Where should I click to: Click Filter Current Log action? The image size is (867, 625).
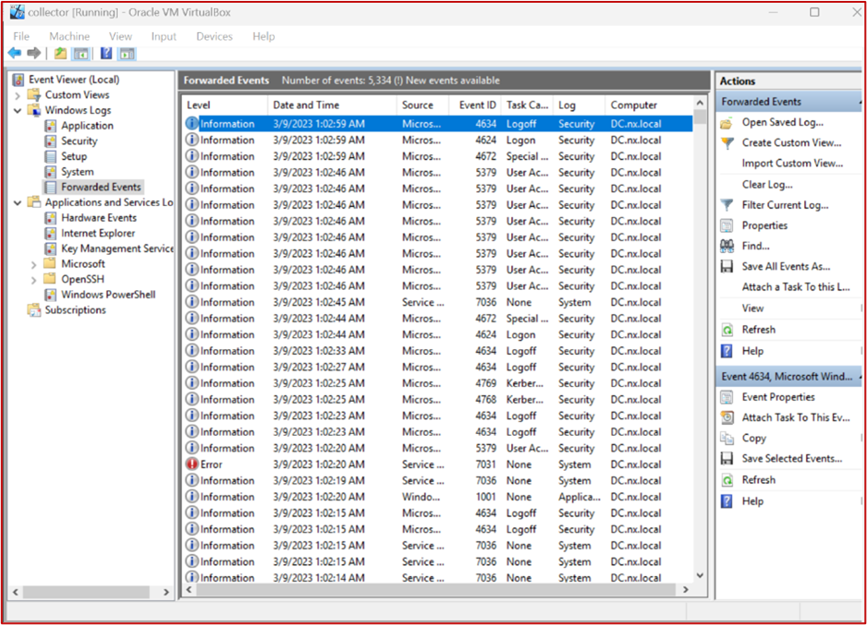point(785,205)
